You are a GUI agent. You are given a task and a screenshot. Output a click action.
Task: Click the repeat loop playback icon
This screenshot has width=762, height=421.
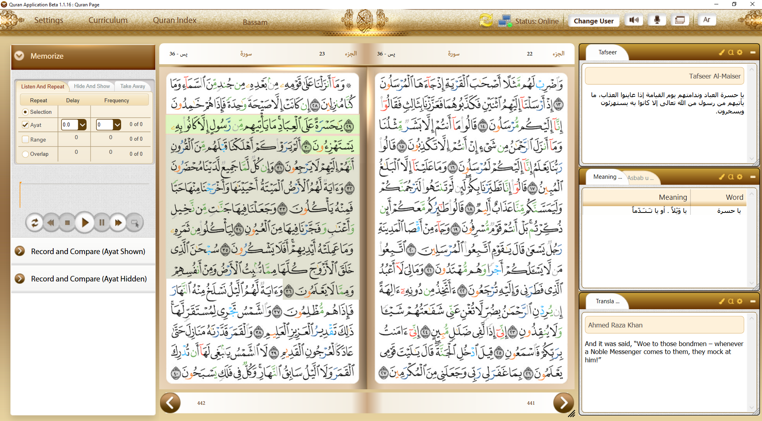click(34, 223)
